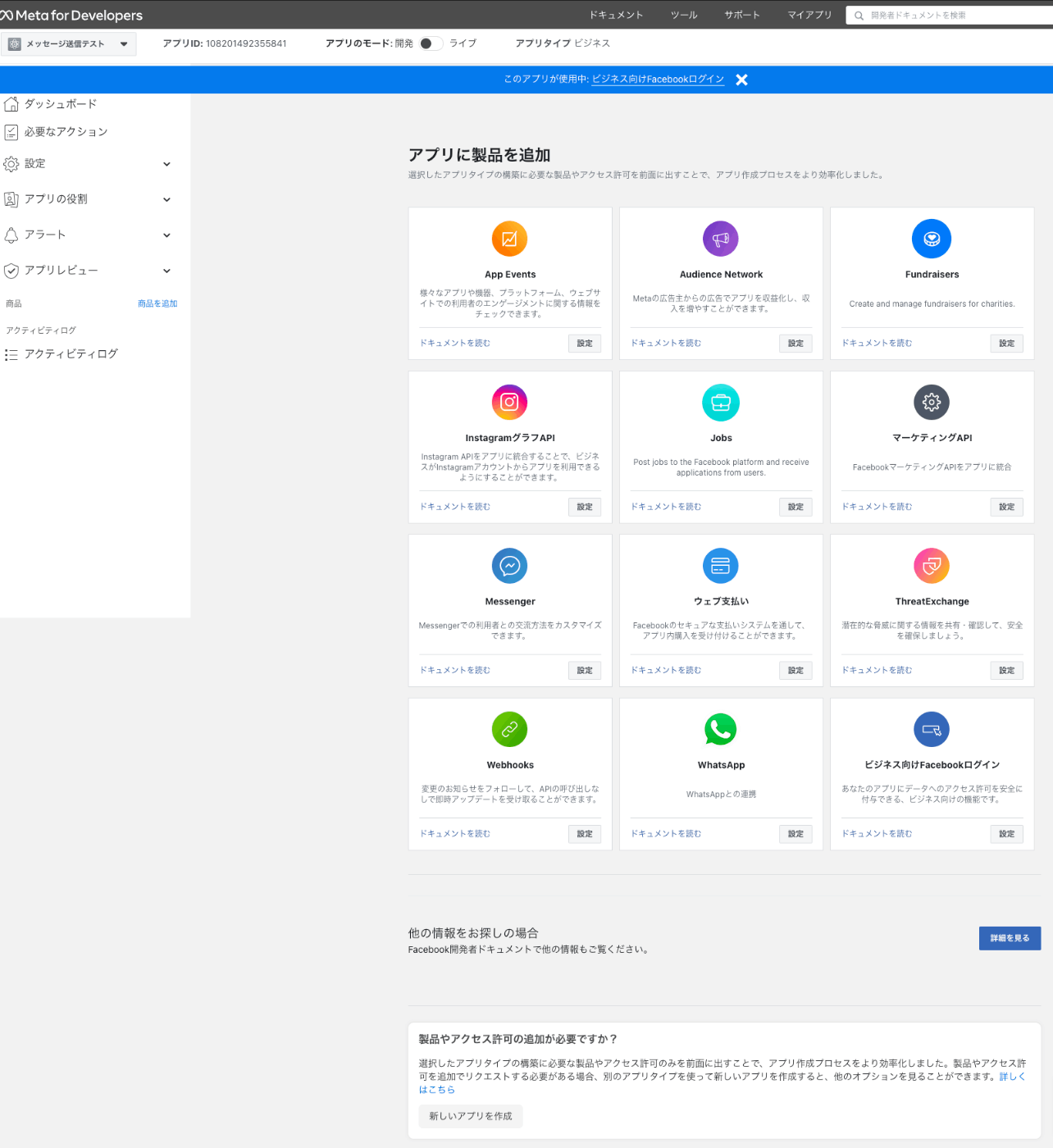This screenshot has width=1053, height=1148.
Task: Click the ビジネス向けFacebookログイン banner link
Action: [x=658, y=80]
